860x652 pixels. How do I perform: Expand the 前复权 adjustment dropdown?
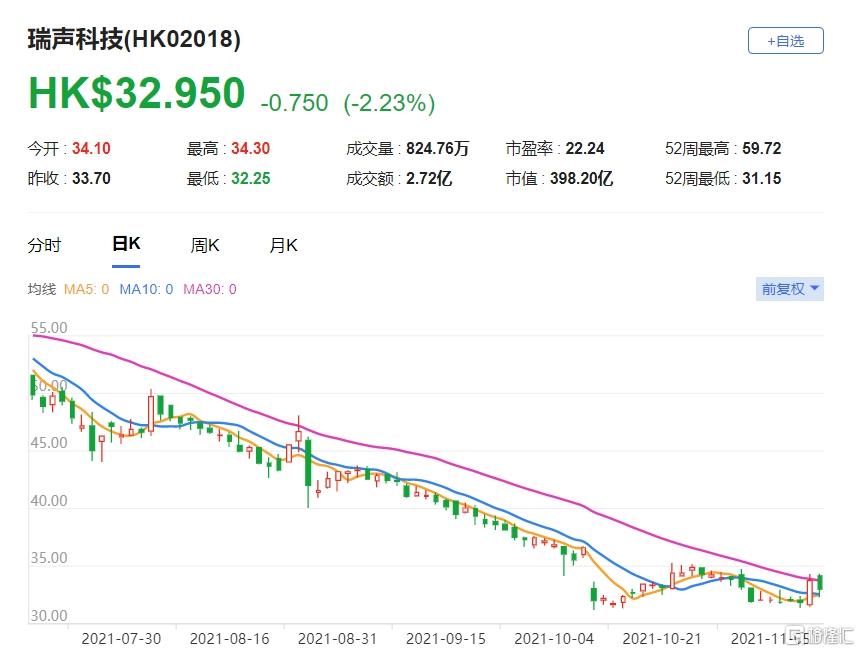pyautogui.click(x=790, y=289)
